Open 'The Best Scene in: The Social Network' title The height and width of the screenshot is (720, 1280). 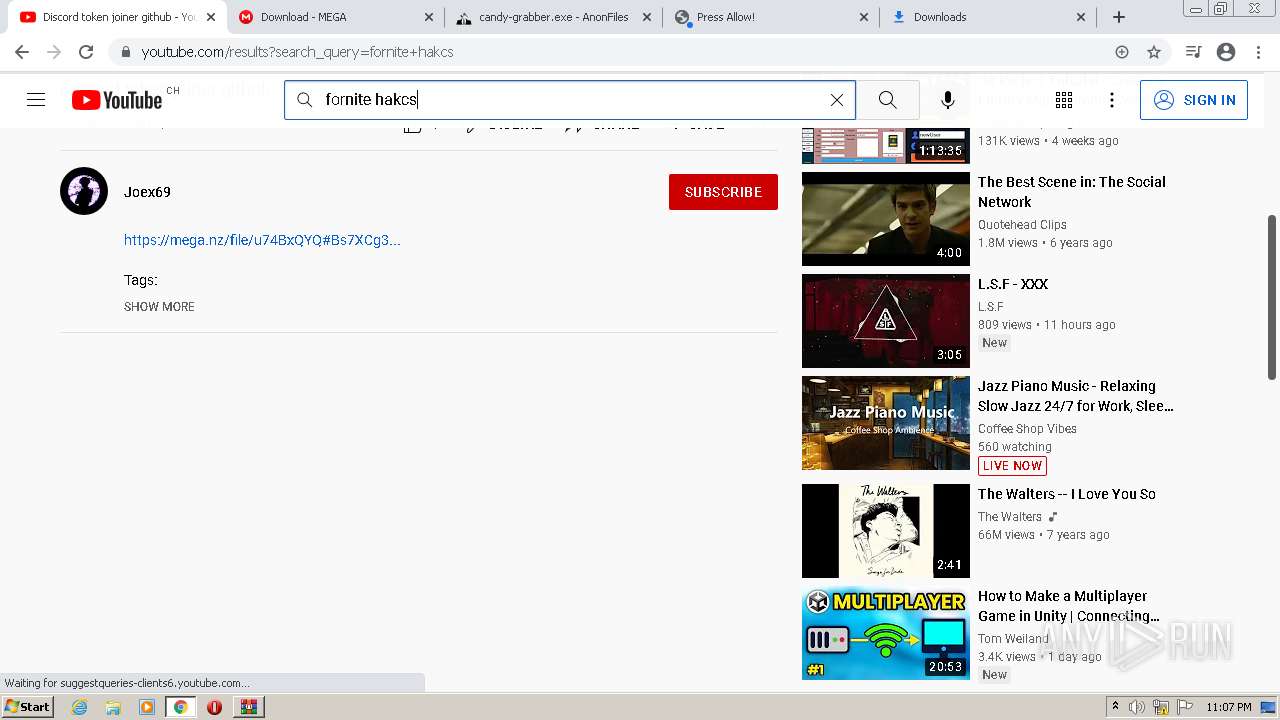click(1072, 192)
